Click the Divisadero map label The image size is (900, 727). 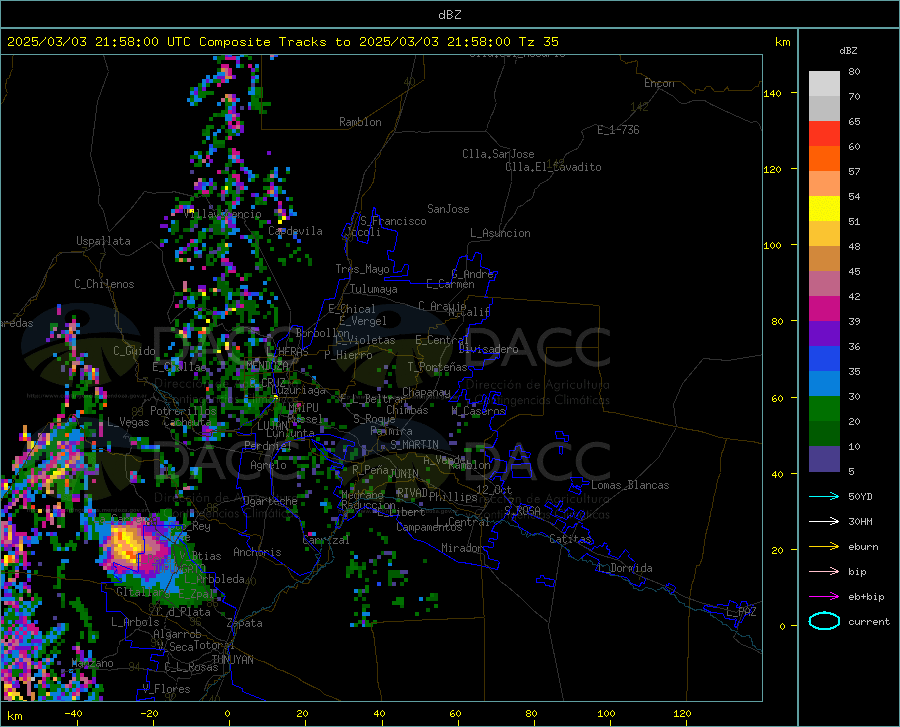(488, 349)
